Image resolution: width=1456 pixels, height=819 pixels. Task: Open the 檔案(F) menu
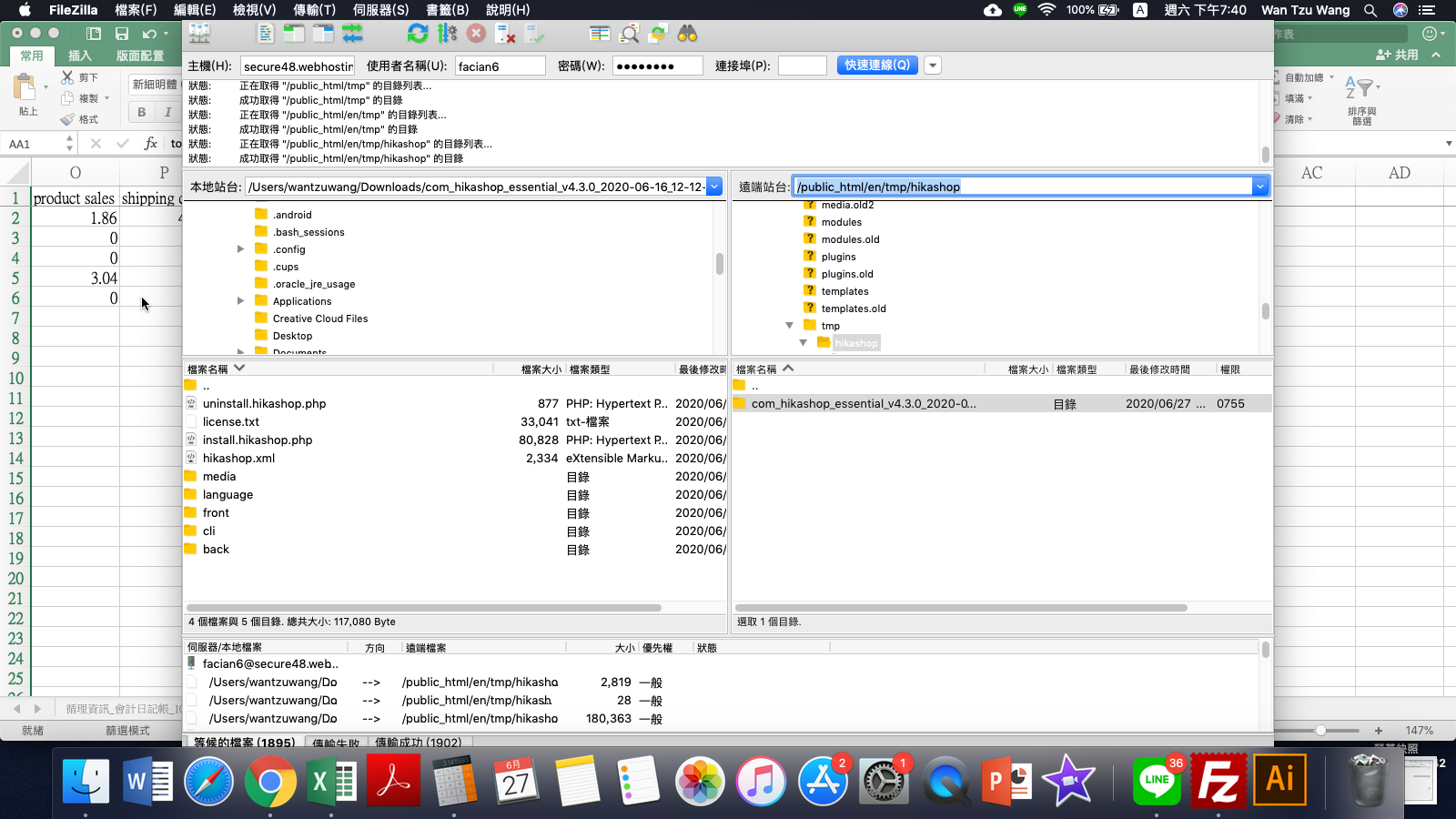click(136, 10)
